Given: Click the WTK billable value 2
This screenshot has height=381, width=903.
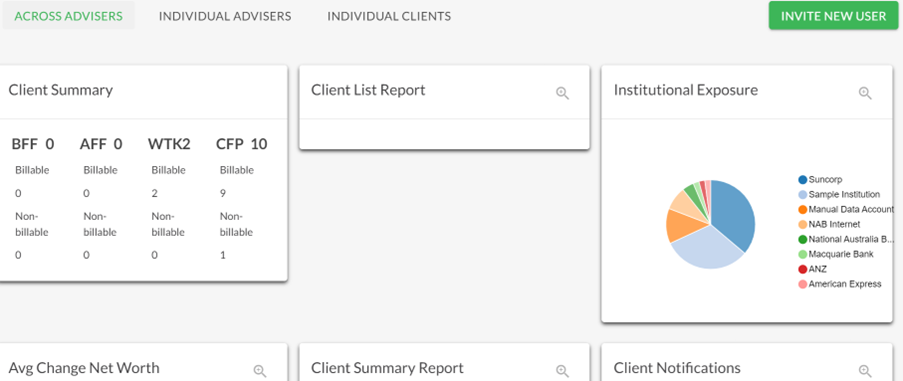Looking at the screenshot, I should pyautogui.click(x=154, y=193).
